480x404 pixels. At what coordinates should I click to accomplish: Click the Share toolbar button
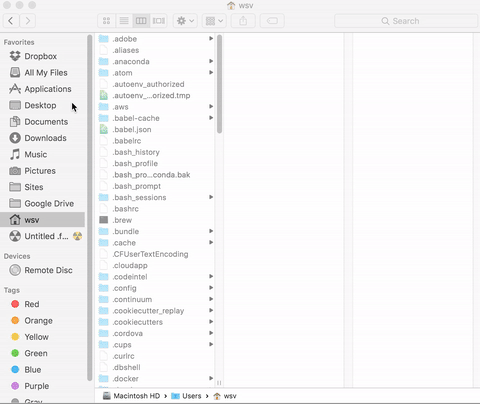point(243,21)
